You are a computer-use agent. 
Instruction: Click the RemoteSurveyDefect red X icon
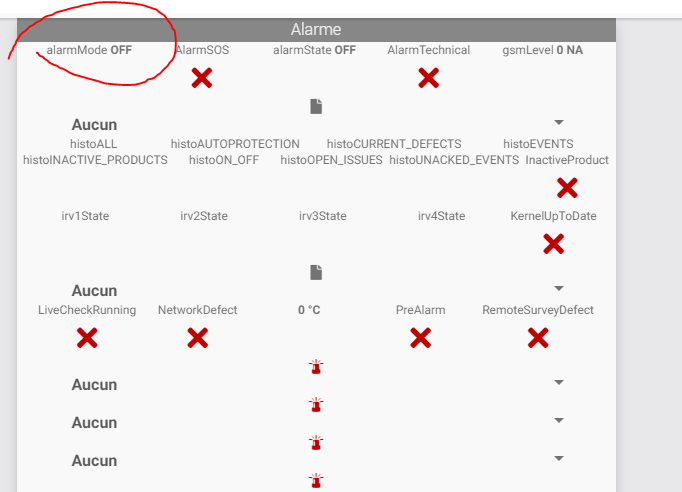[538, 338]
